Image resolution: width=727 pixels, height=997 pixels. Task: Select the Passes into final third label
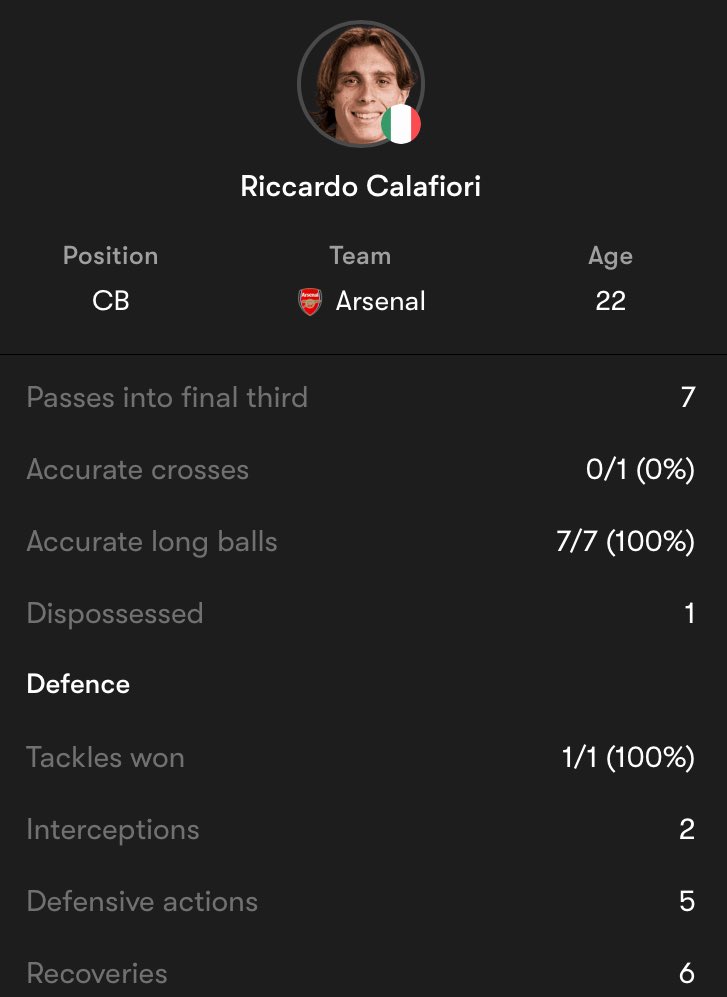[x=167, y=398]
